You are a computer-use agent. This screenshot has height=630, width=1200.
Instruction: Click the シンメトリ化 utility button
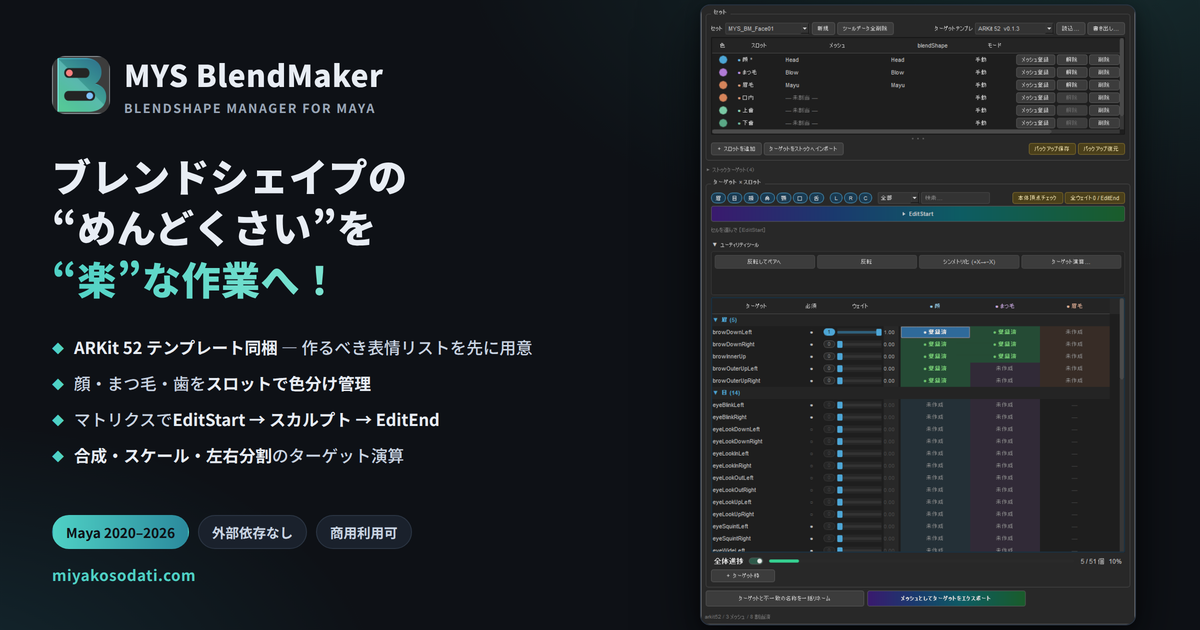click(969, 262)
